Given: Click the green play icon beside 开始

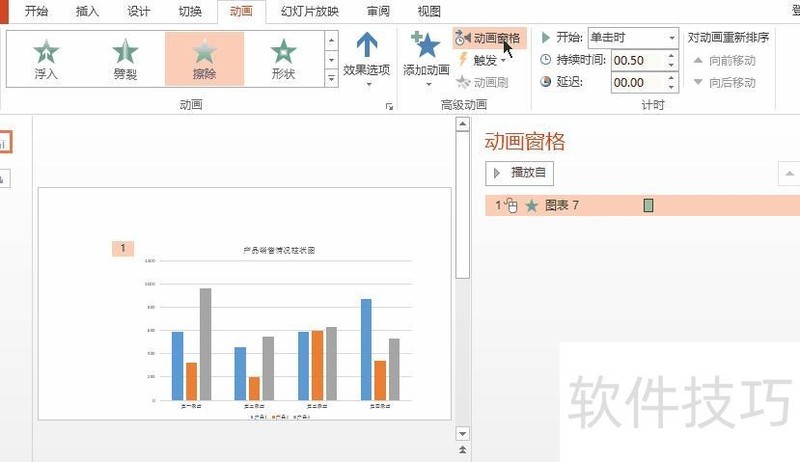Looking at the screenshot, I should [x=545, y=37].
